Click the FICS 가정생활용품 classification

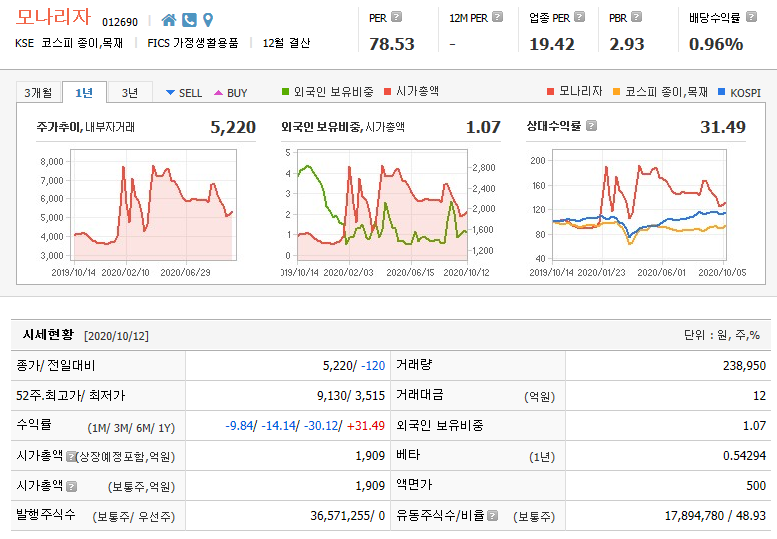coord(193,43)
